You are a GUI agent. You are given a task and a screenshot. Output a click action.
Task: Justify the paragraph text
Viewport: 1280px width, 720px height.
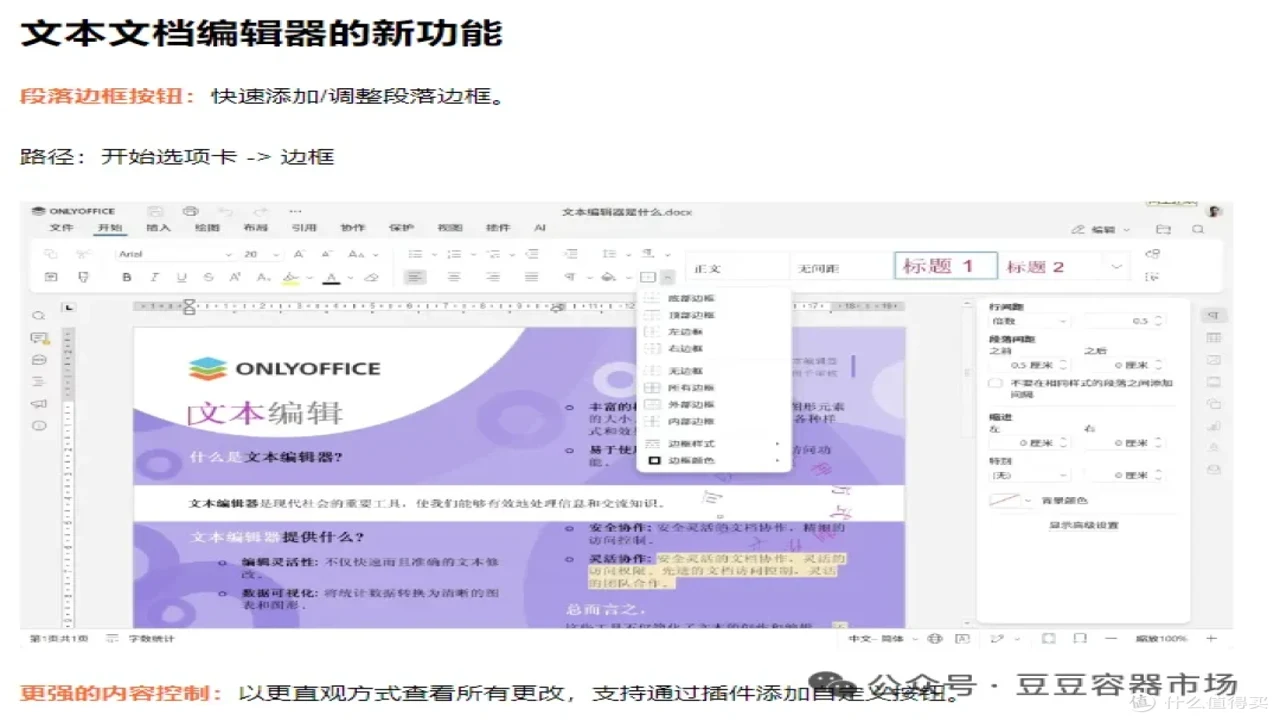532,277
